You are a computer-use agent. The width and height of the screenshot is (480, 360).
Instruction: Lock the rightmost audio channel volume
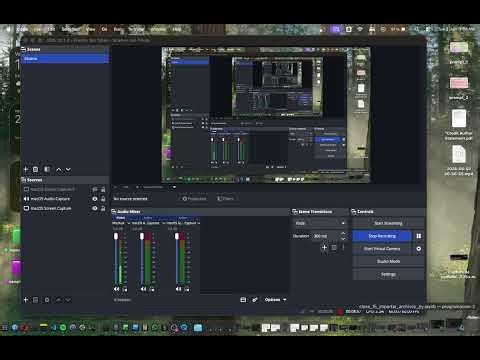click(x=187, y=289)
